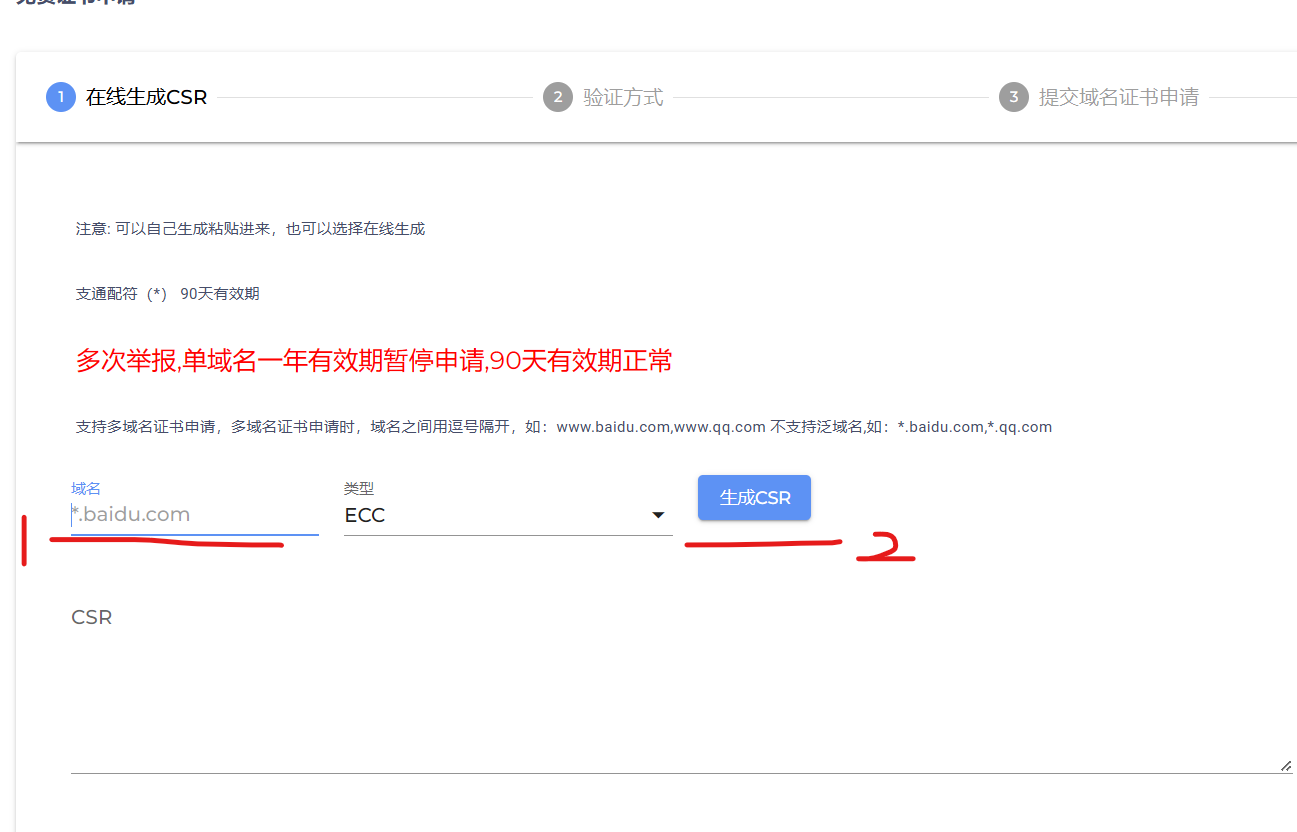Image resolution: width=1297 pixels, height=832 pixels.
Task: Click the 域名 field label
Action: click(86, 488)
